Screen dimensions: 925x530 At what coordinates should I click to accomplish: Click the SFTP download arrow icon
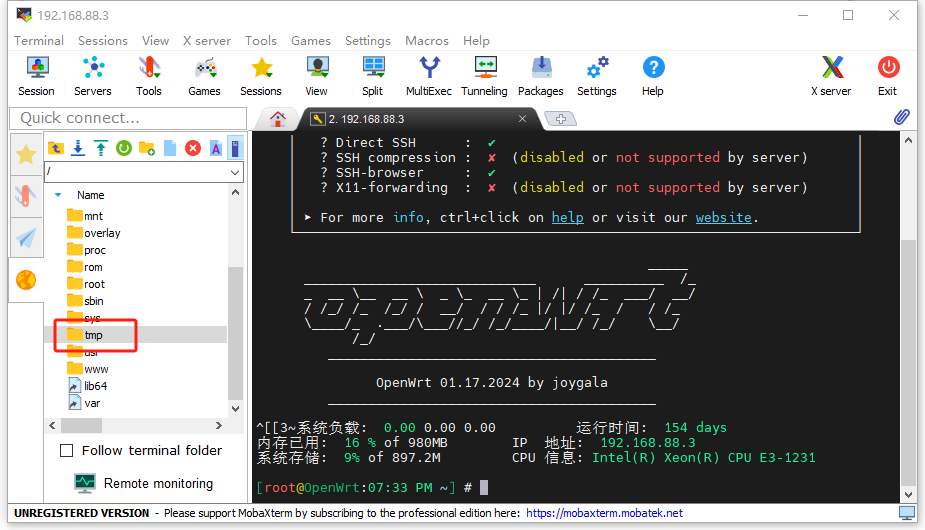coord(78,148)
